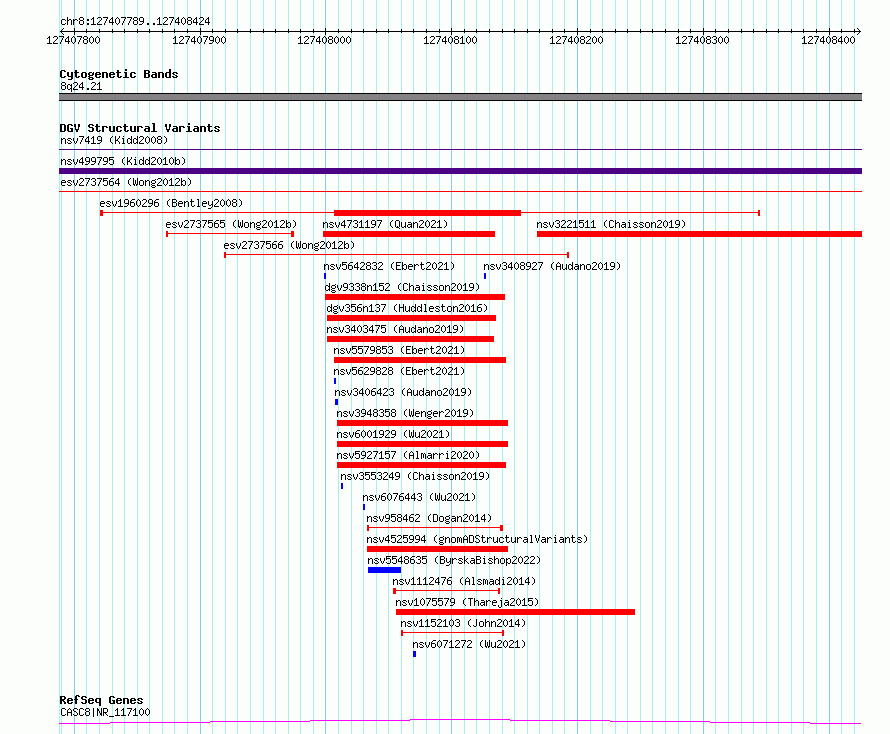Select the purple nsv499795 variant bar
The width and height of the screenshot is (890, 734).
(460, 171)
